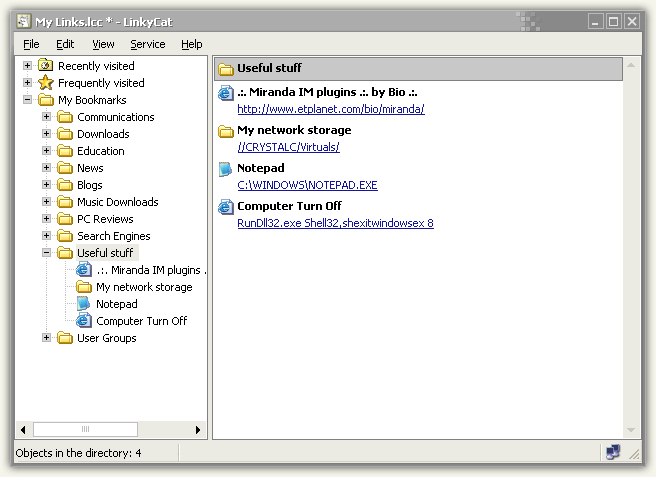The height and width of the screenshot is (477, 656).
Task: Click the Music Downloads folder icon
Action: (64, 202)
